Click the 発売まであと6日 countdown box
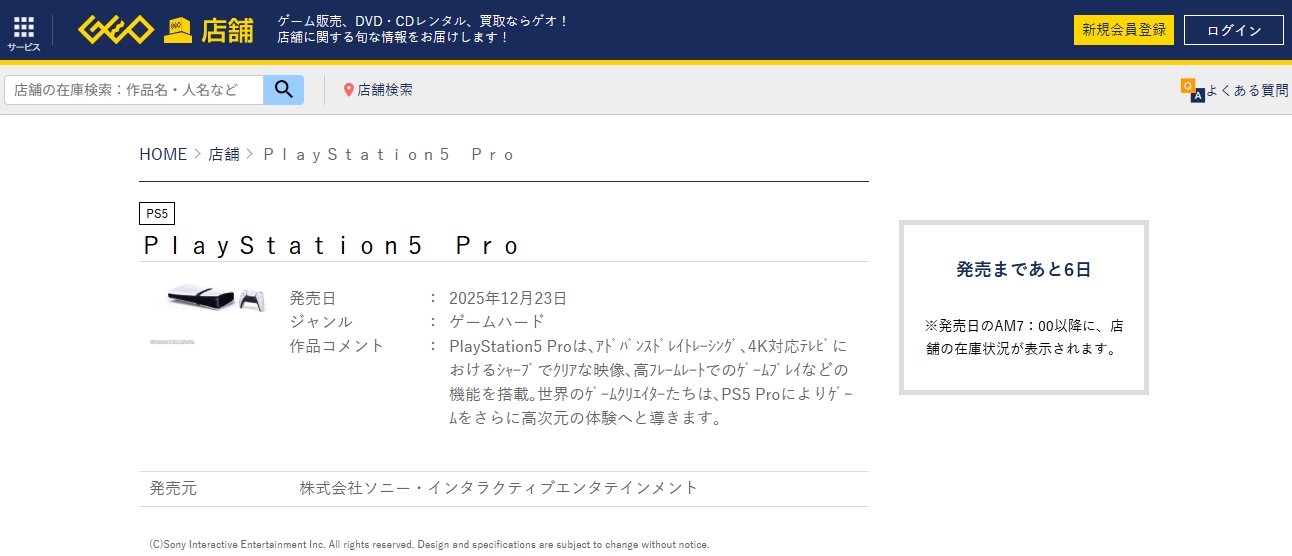Viewport: 1292px width, 556px height. (x=1023, y=307)
